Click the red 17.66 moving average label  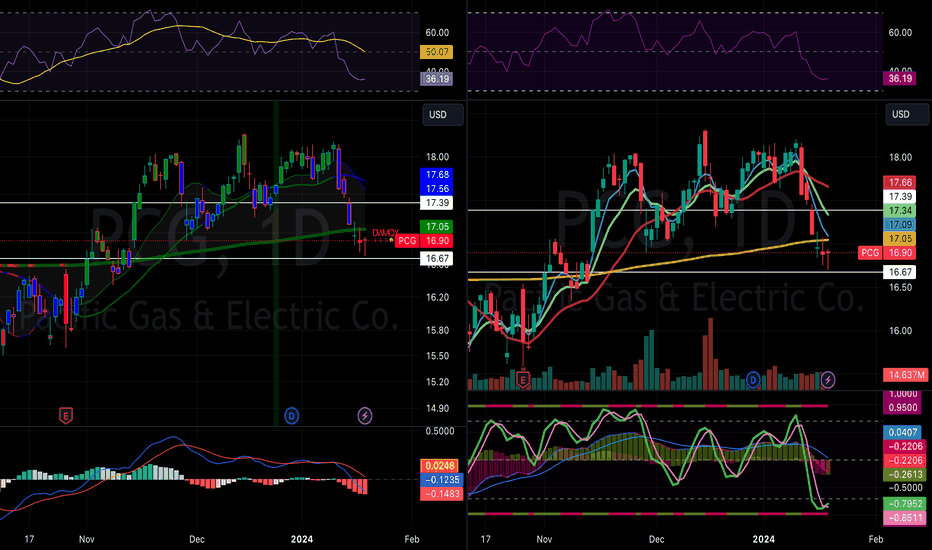pyautogui.click(x=900, y=183)
